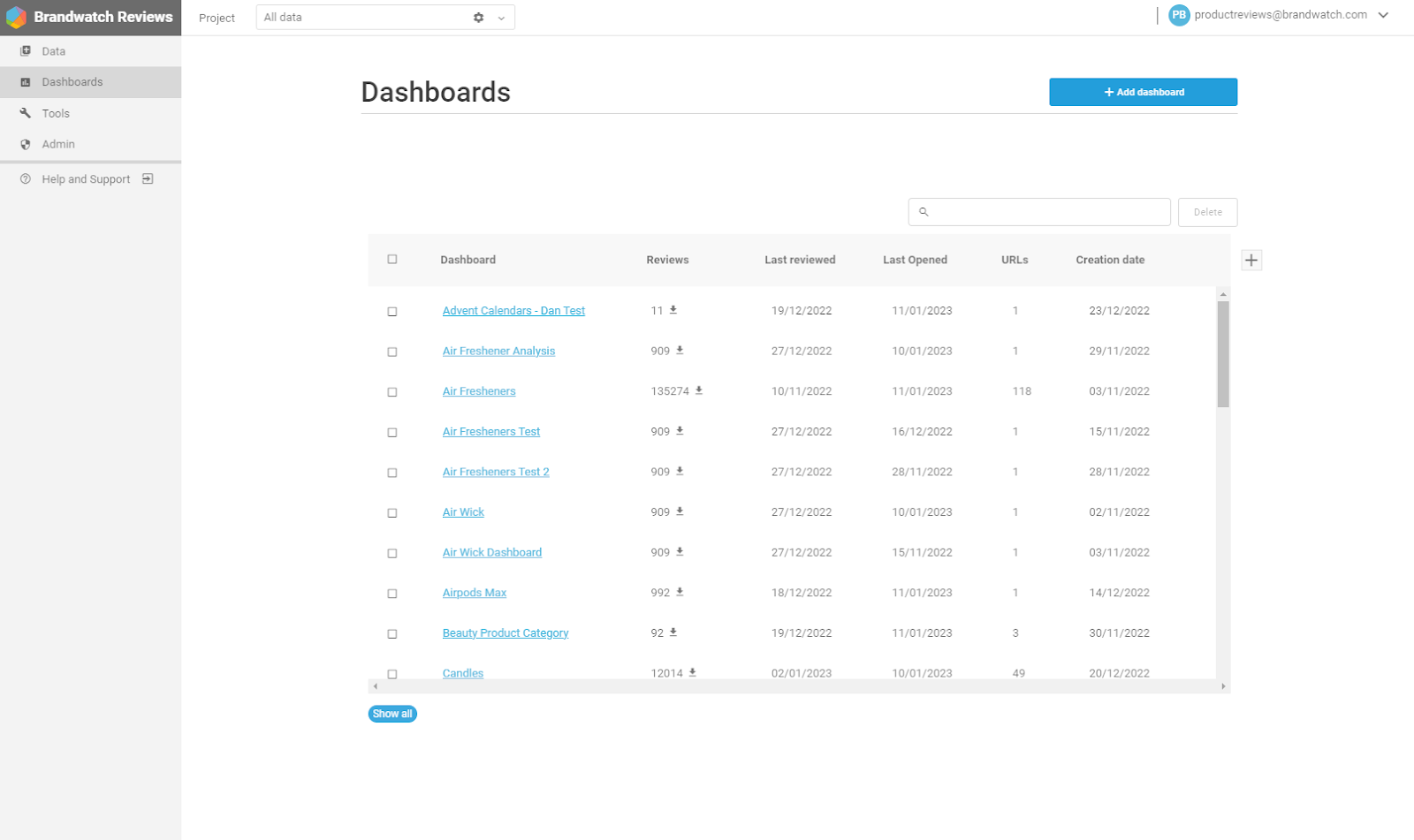Screen dimensions: 1414x840
Task: Click the vertical scrollbar thumb of the table
Action: pyautogui.click(x=1223, y=354)
